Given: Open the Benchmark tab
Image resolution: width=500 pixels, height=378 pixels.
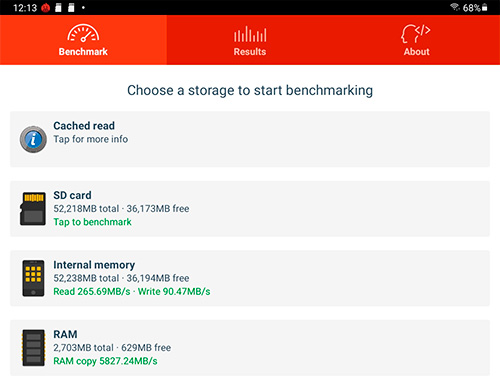Looking at the screenshot, I should (83, 40).
